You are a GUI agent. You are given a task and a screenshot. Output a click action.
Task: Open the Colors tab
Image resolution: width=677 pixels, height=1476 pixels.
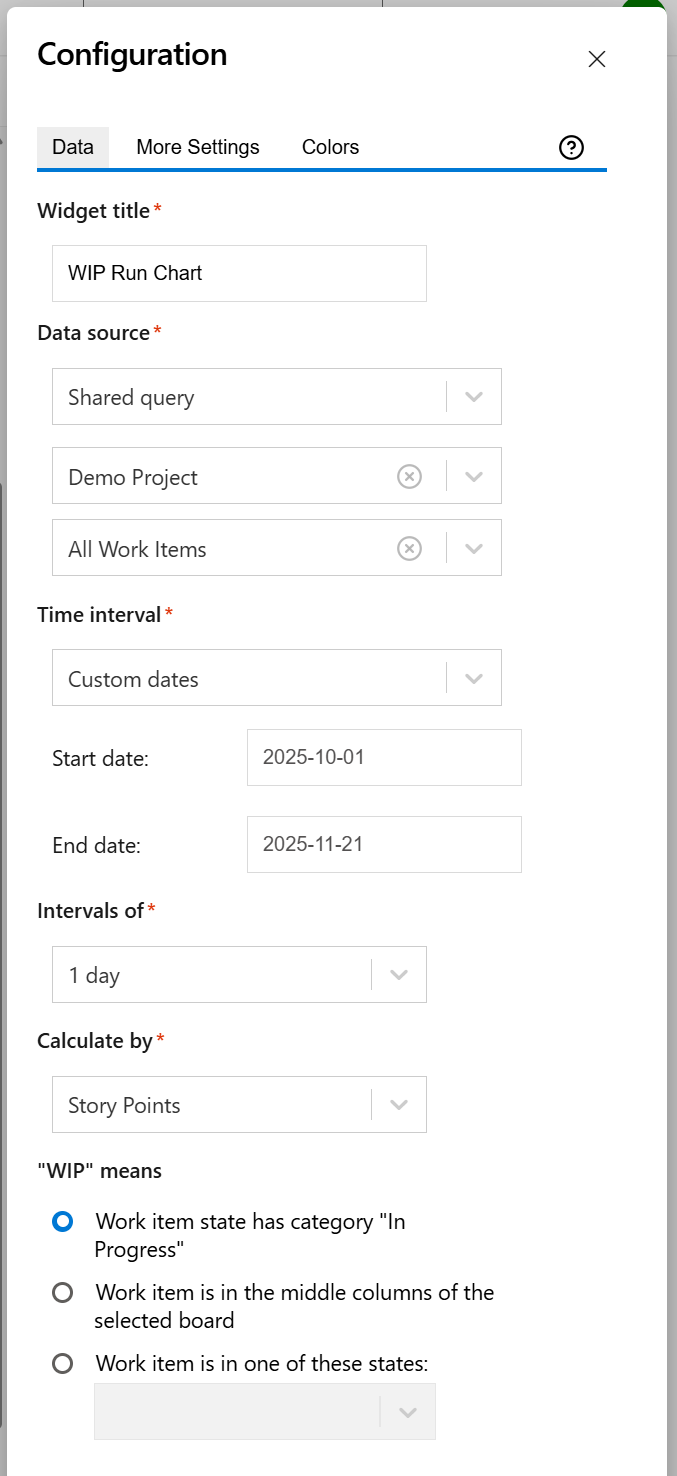pyautogui.click(x=330, y=147)
